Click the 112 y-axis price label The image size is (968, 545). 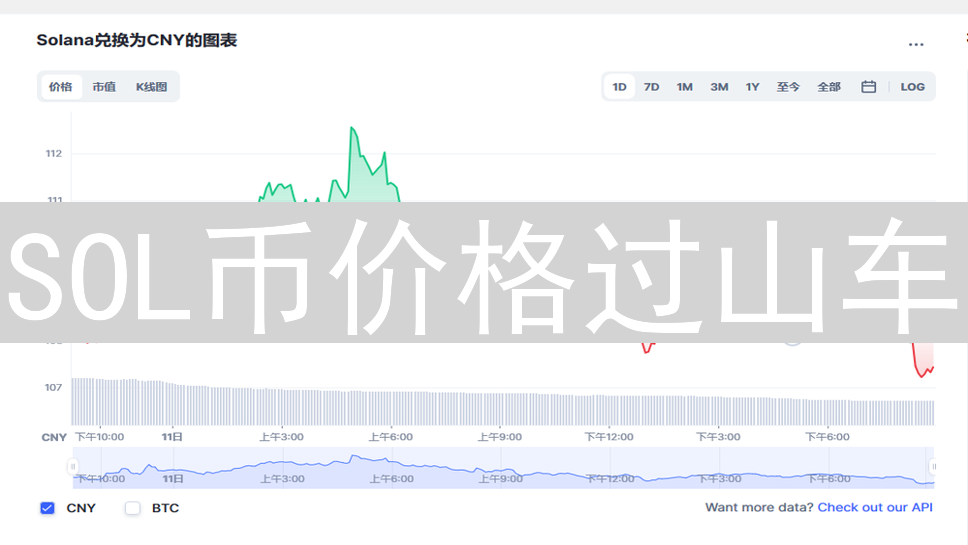pos(54,153)
